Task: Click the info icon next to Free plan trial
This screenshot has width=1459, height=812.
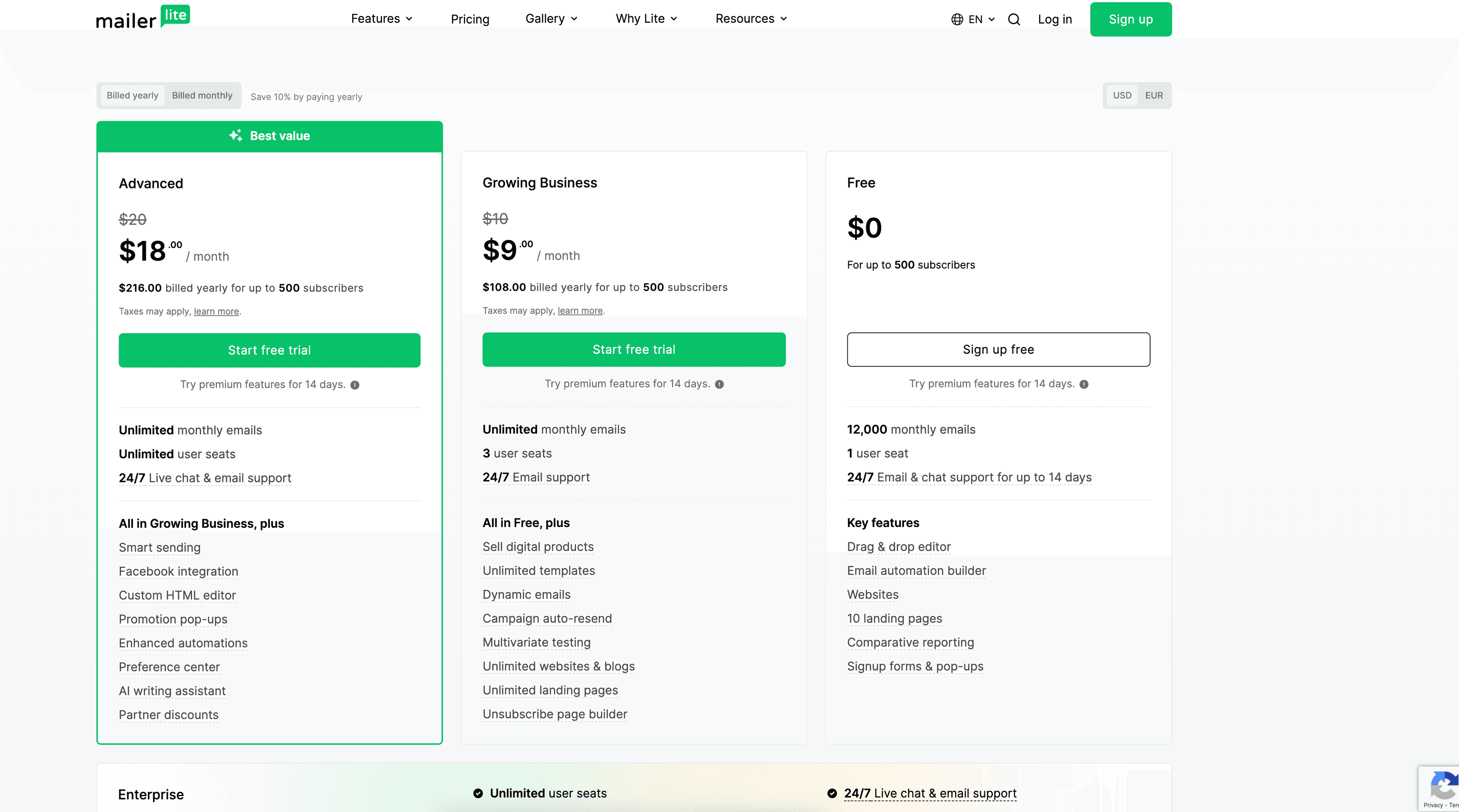Action: tap(1084, 384)
